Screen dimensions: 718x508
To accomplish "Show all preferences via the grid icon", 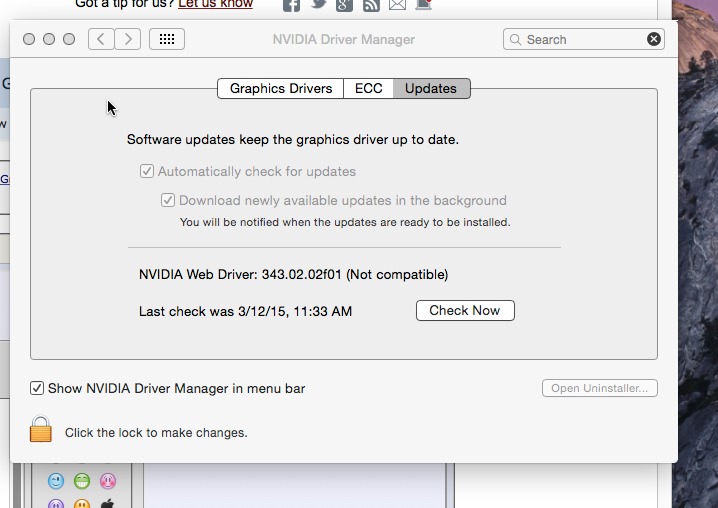I will pos(167,39).
